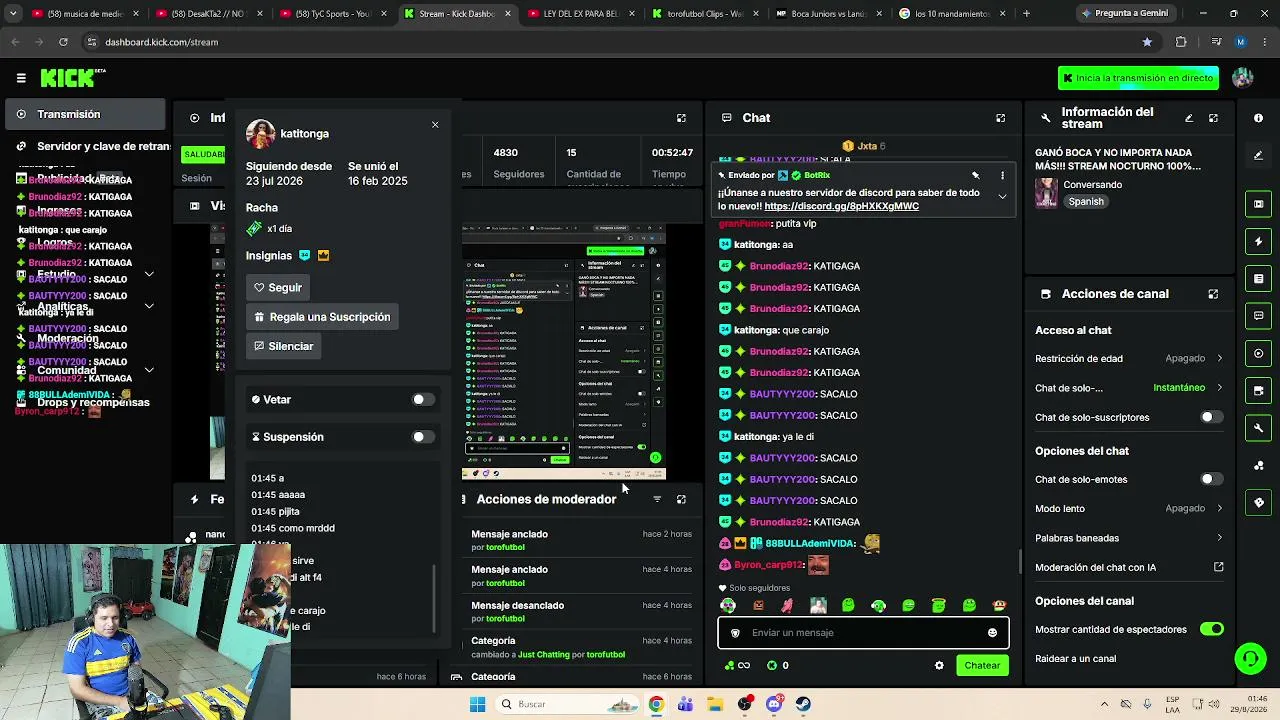Toggle the stream preview widget in the right rail
Viewport: 1280px width, 720px height.
click(x=1258, y=204)
